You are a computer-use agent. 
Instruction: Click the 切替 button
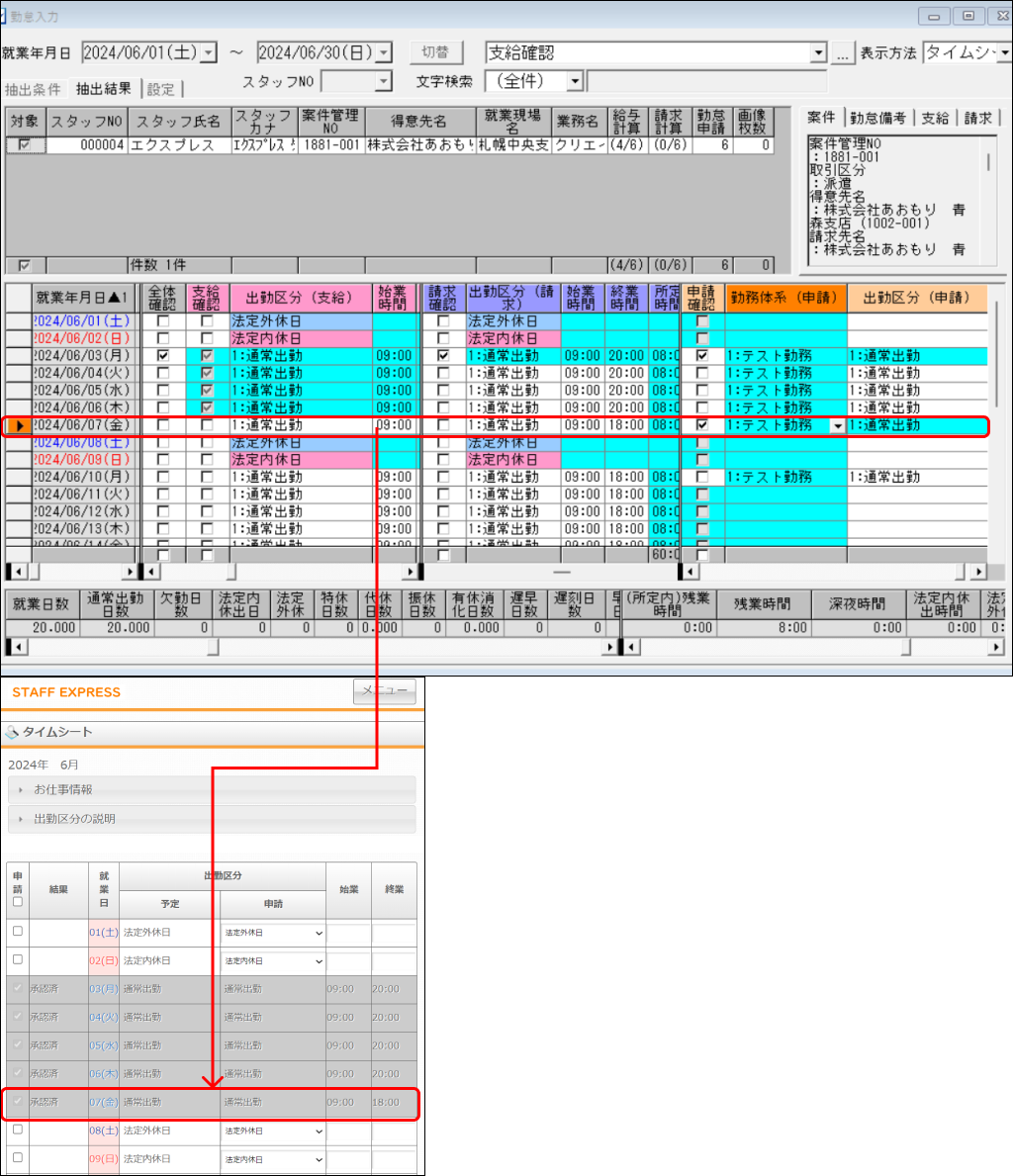point(436,52)
